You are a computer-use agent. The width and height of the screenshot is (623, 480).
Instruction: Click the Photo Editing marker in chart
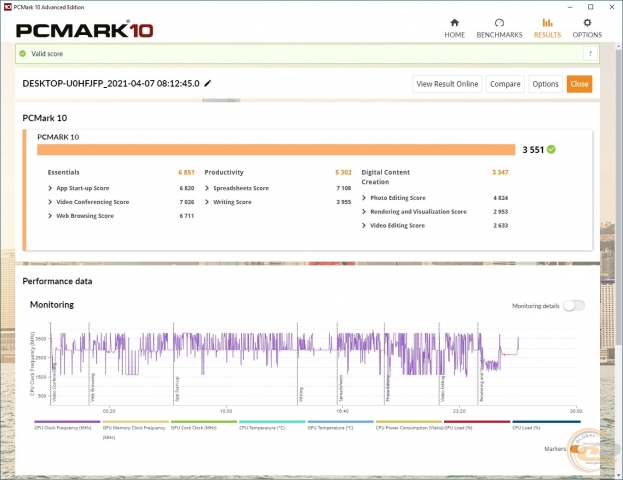pyautogui.click(x=388, y=388)
